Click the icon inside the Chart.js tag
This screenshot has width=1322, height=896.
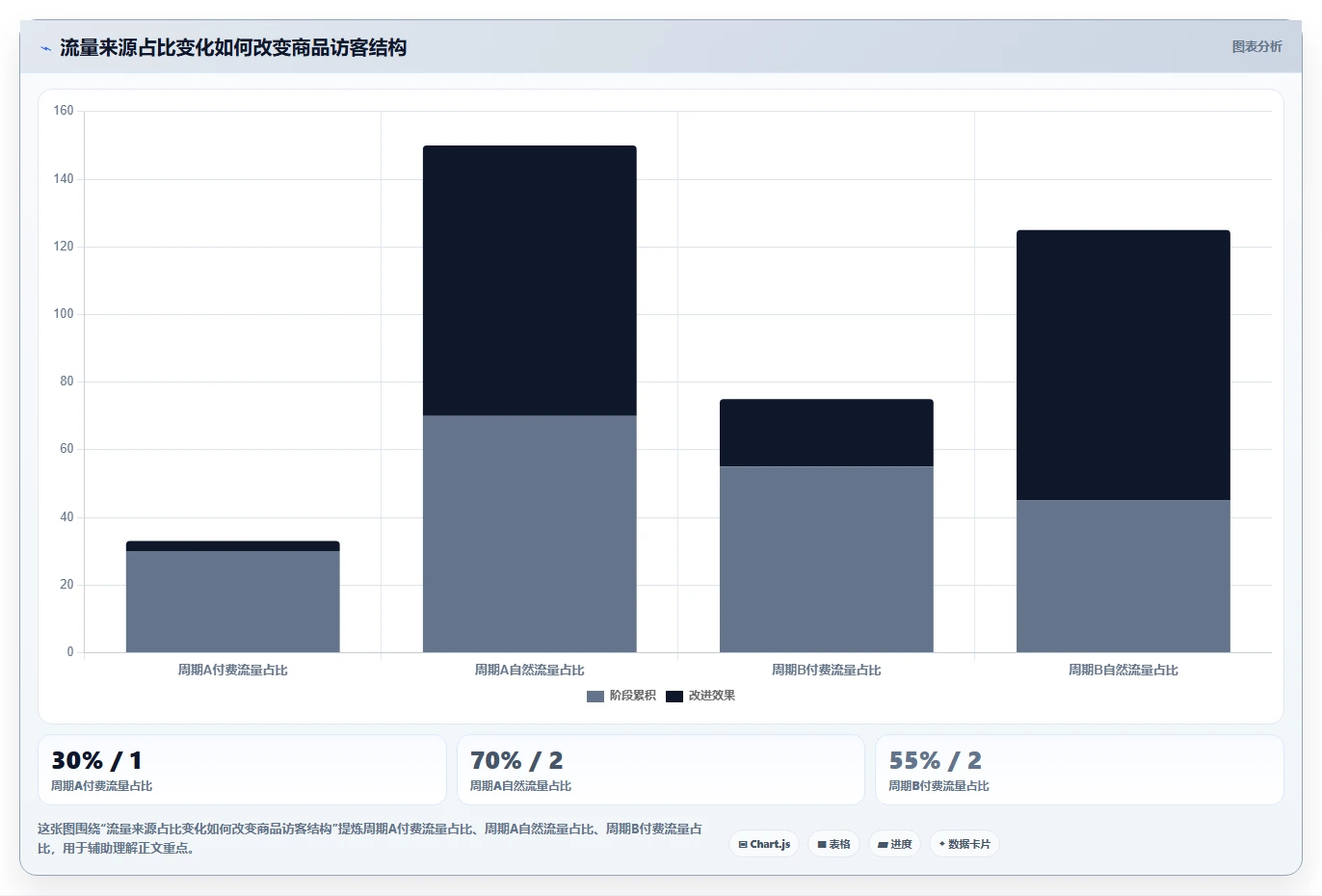(x=743, y=844)
